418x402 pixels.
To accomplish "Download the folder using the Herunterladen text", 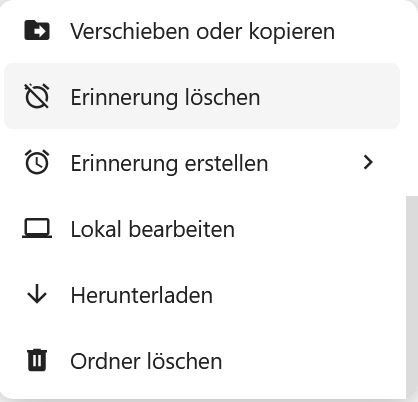I will pos(142,295).
